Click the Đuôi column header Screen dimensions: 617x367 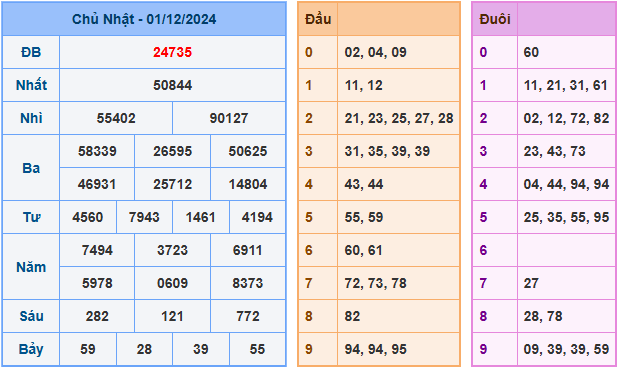(x=495, y=19)
